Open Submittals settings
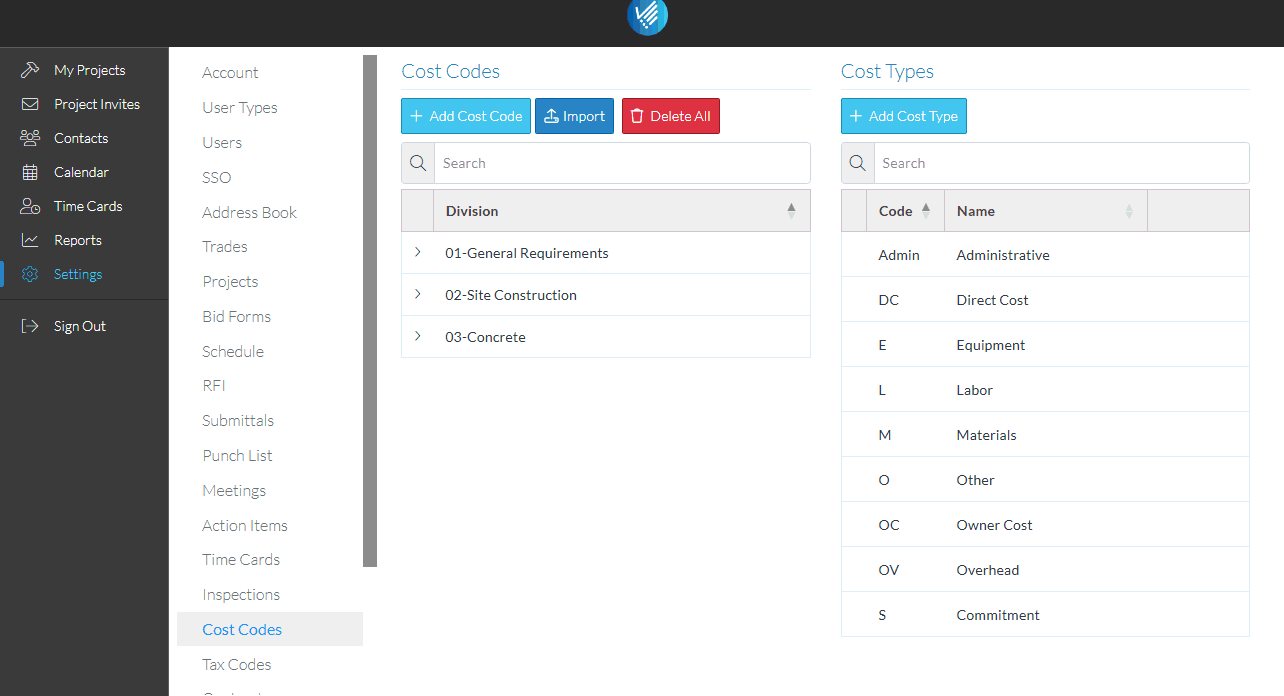Viewport: 1284px width, 696px height. pyautogui.click(x=238, y=421)
